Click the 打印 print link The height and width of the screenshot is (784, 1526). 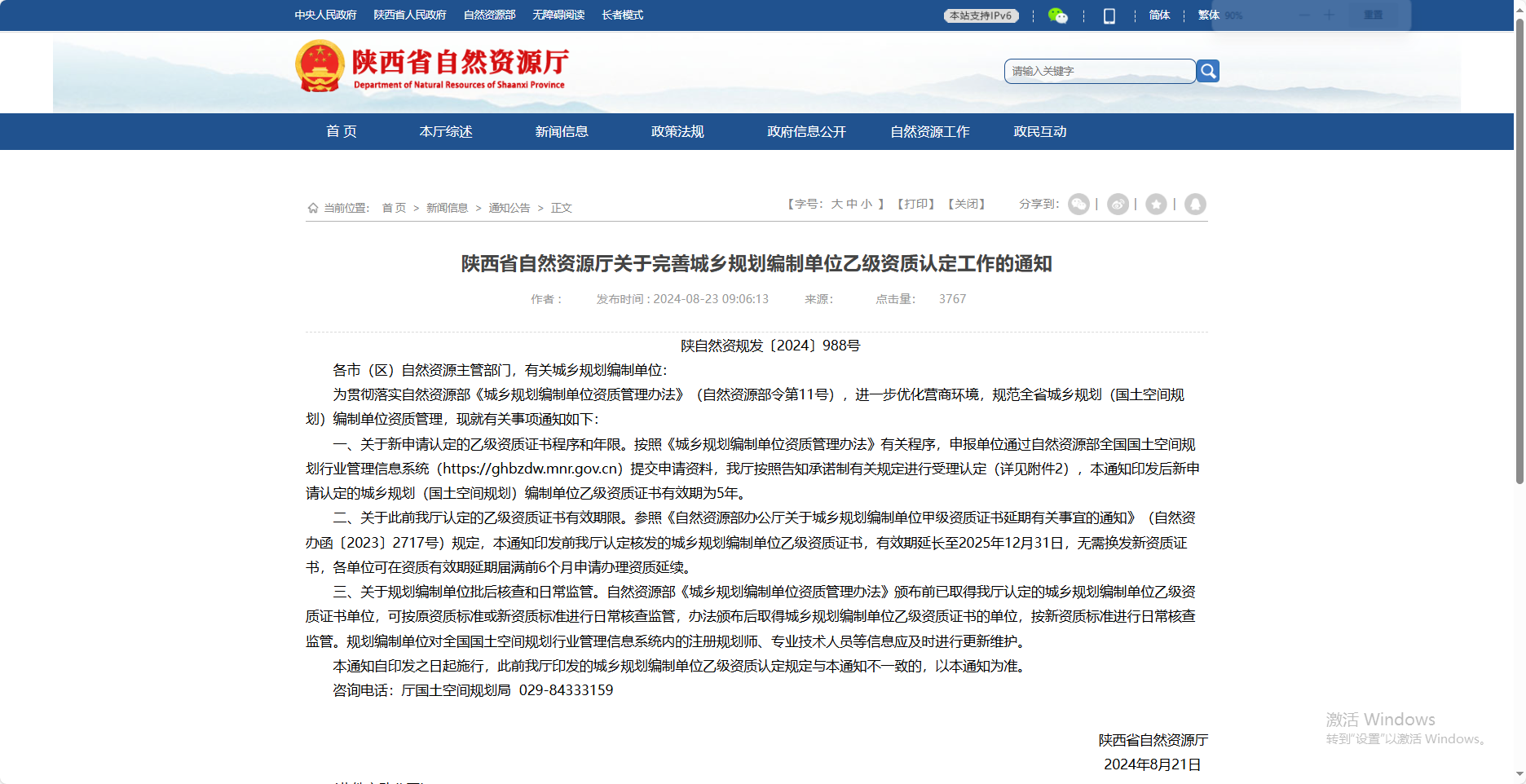tap(916, 205)
